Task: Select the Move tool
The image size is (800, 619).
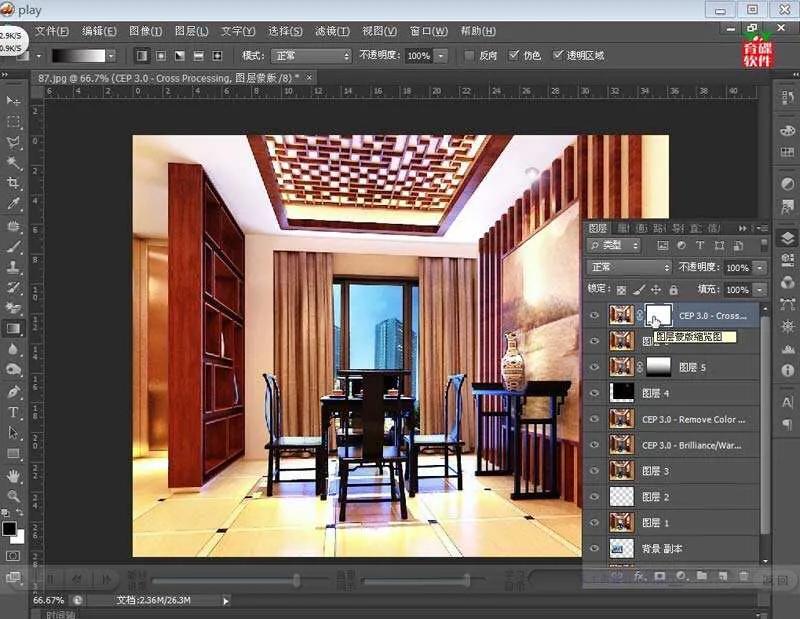Action: pos(14,101)
